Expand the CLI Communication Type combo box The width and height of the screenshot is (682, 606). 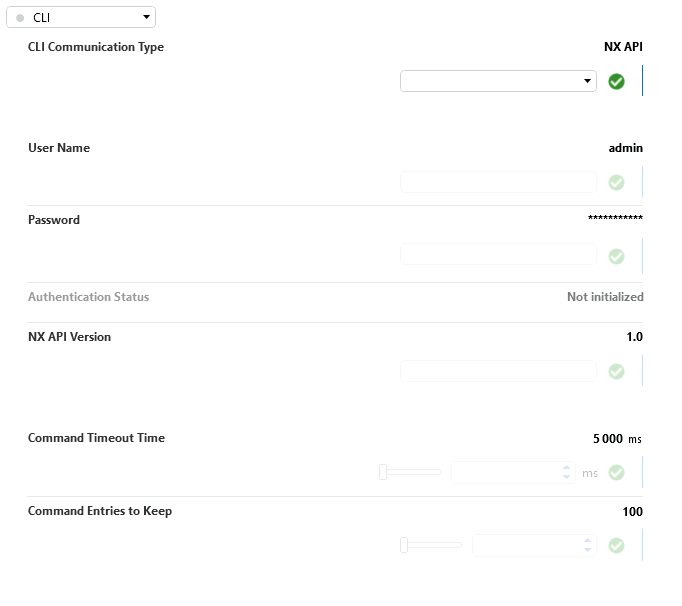[x=498, y=81]
